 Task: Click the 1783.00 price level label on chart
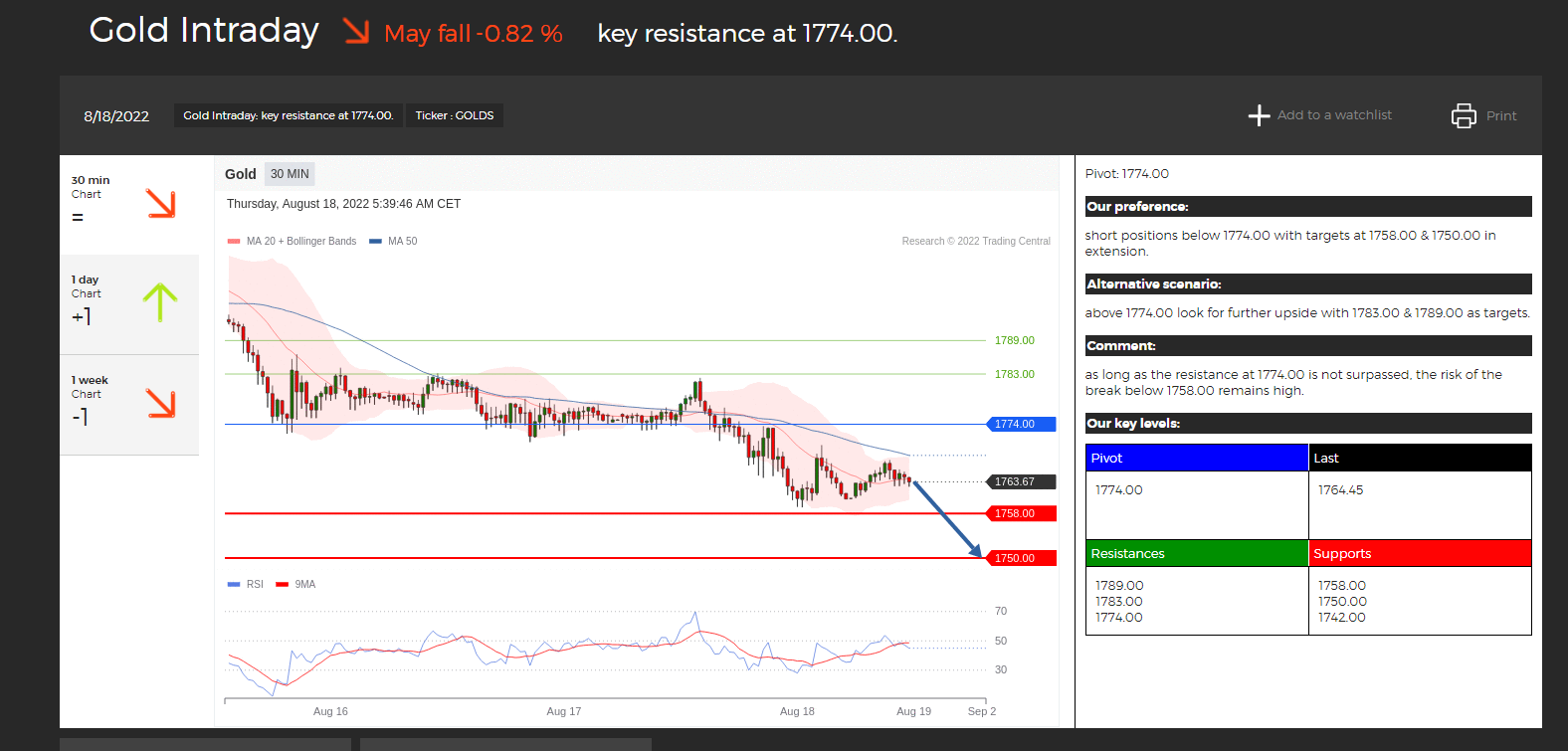pyautogui.click(x=1015, y=374)
